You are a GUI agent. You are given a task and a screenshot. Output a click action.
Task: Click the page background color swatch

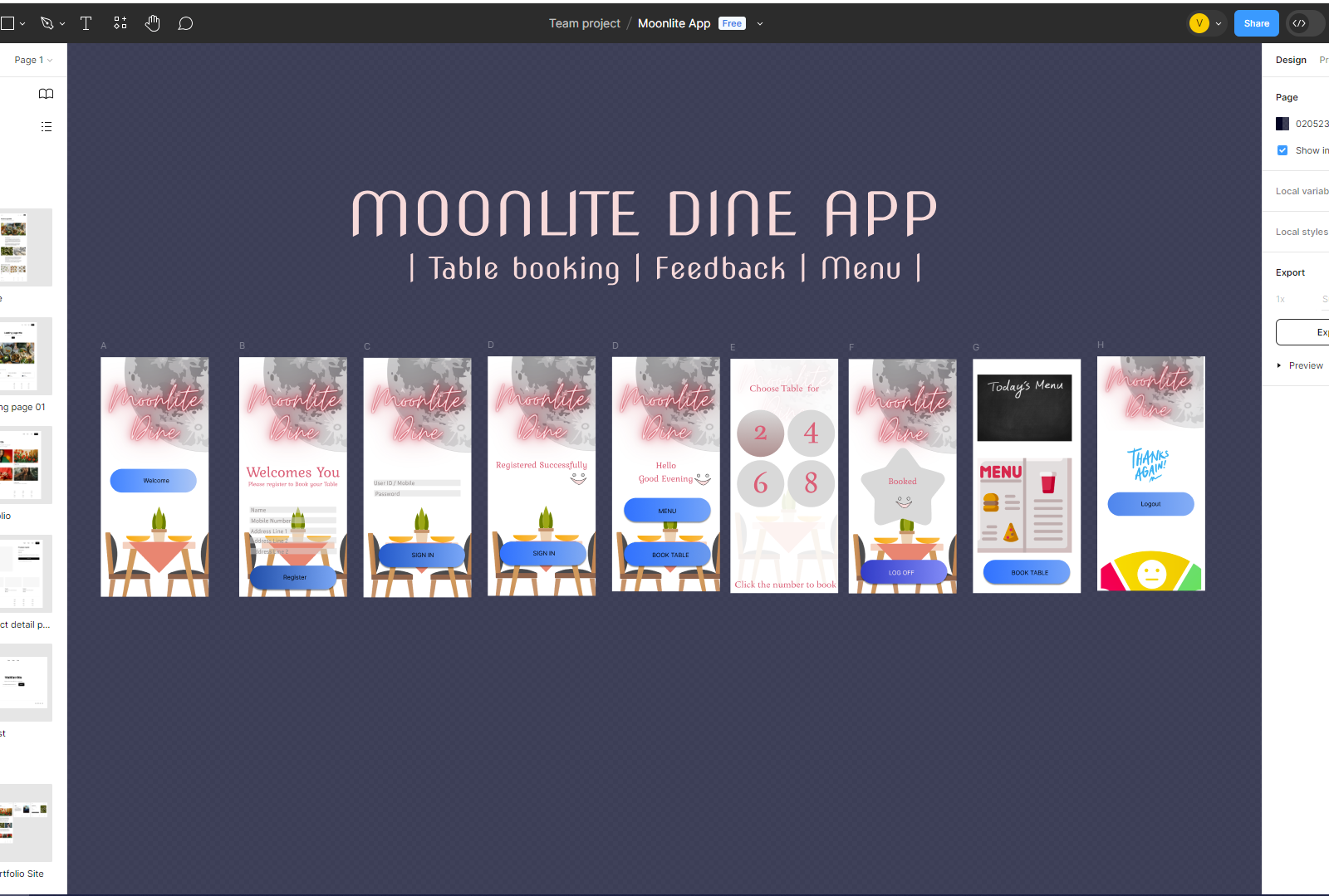pyautogui.click(x=1282, y=123)
